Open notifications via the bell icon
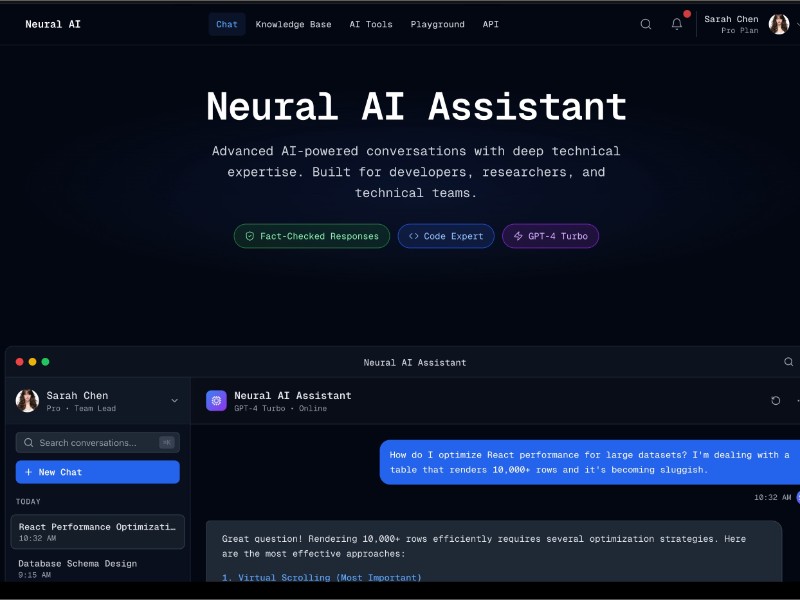This screenshot has width=800, height=600. tap(677, 24)
